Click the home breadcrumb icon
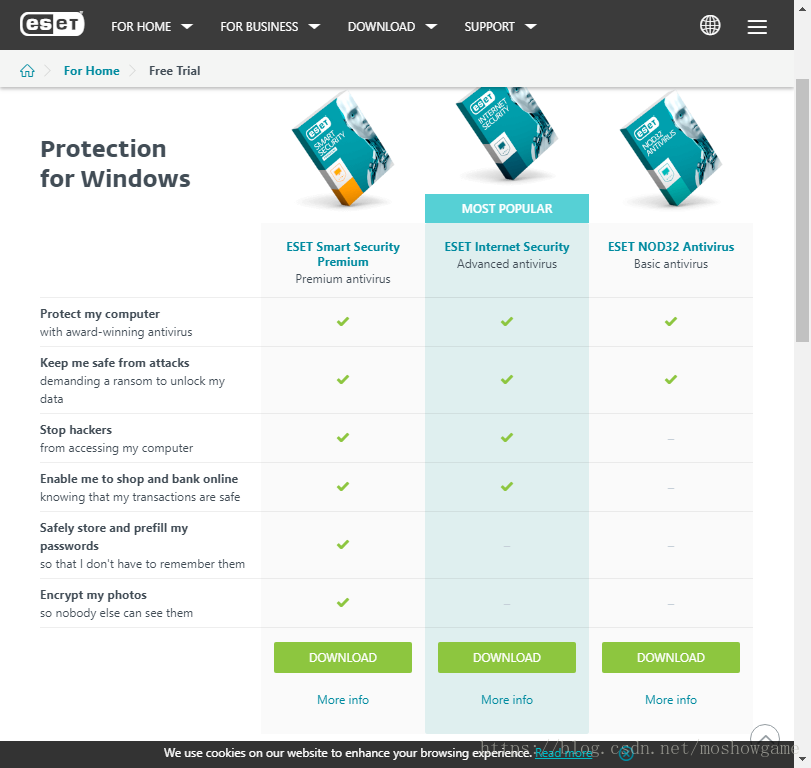 [x=27, y=71]
